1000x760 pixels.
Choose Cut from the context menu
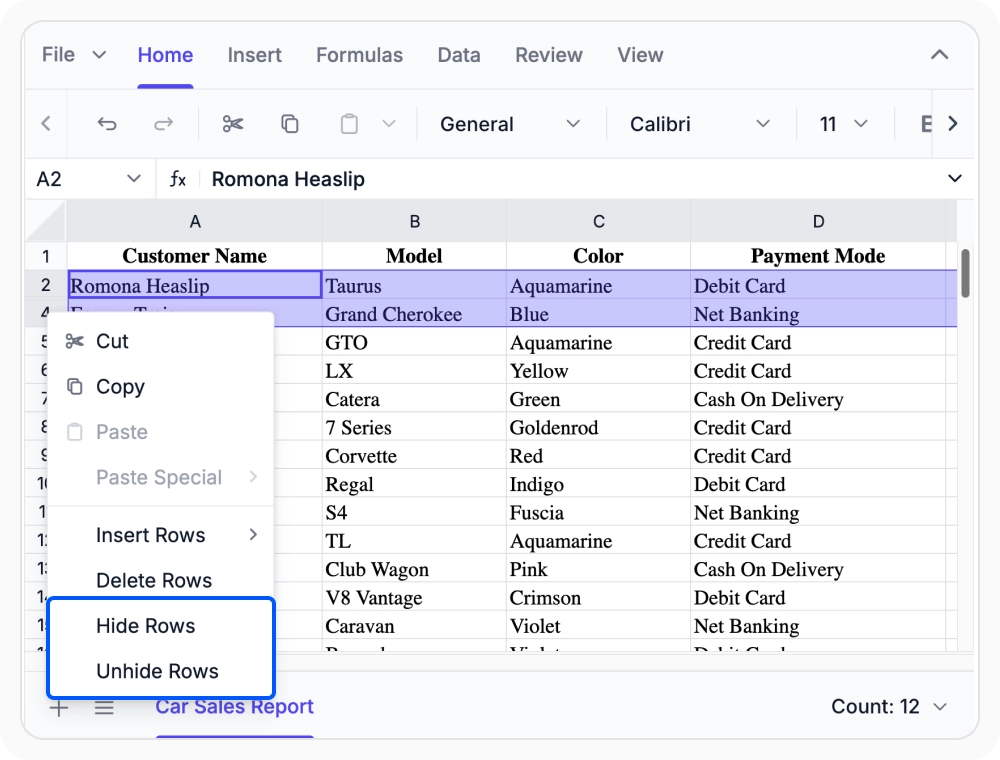[x=161, y=341]
